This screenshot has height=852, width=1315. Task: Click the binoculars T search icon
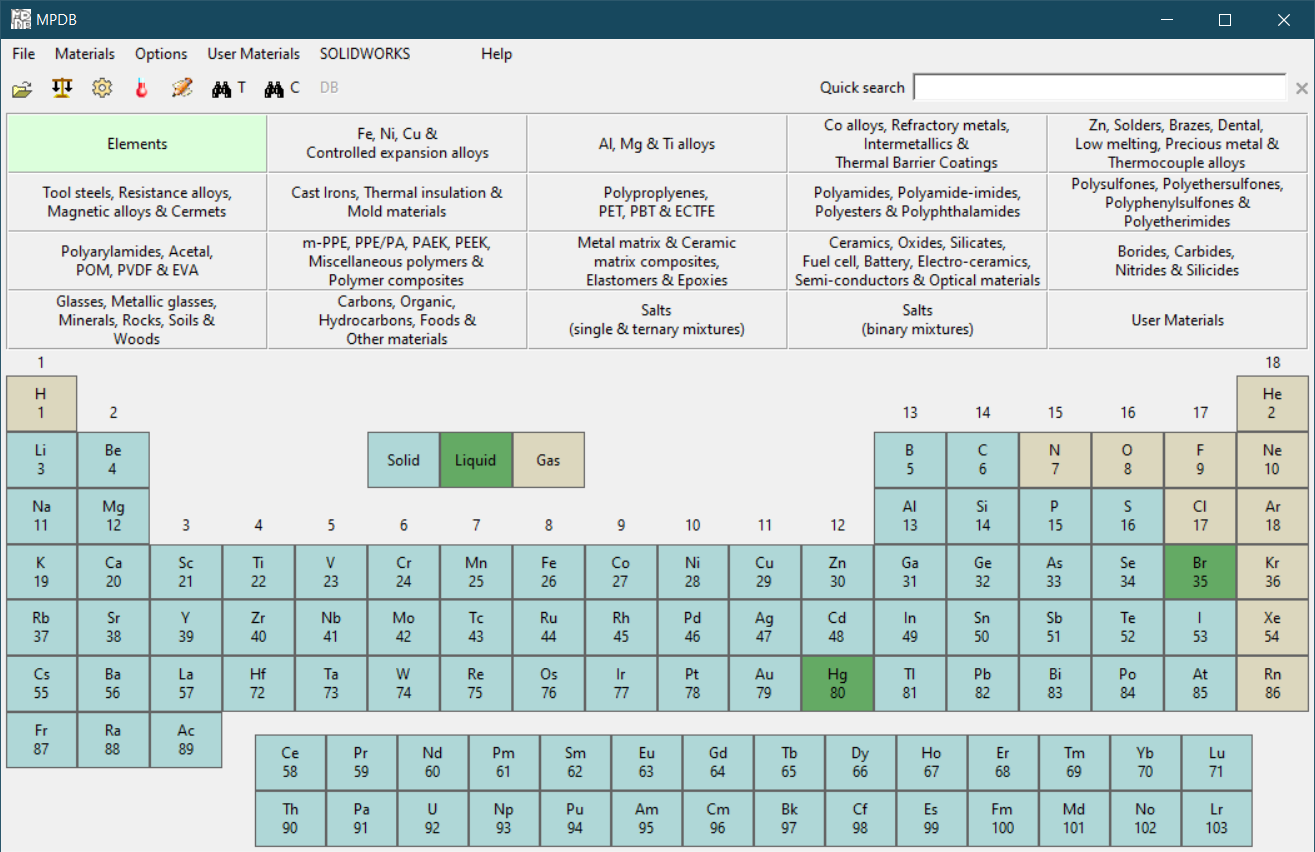pos(228,88)
